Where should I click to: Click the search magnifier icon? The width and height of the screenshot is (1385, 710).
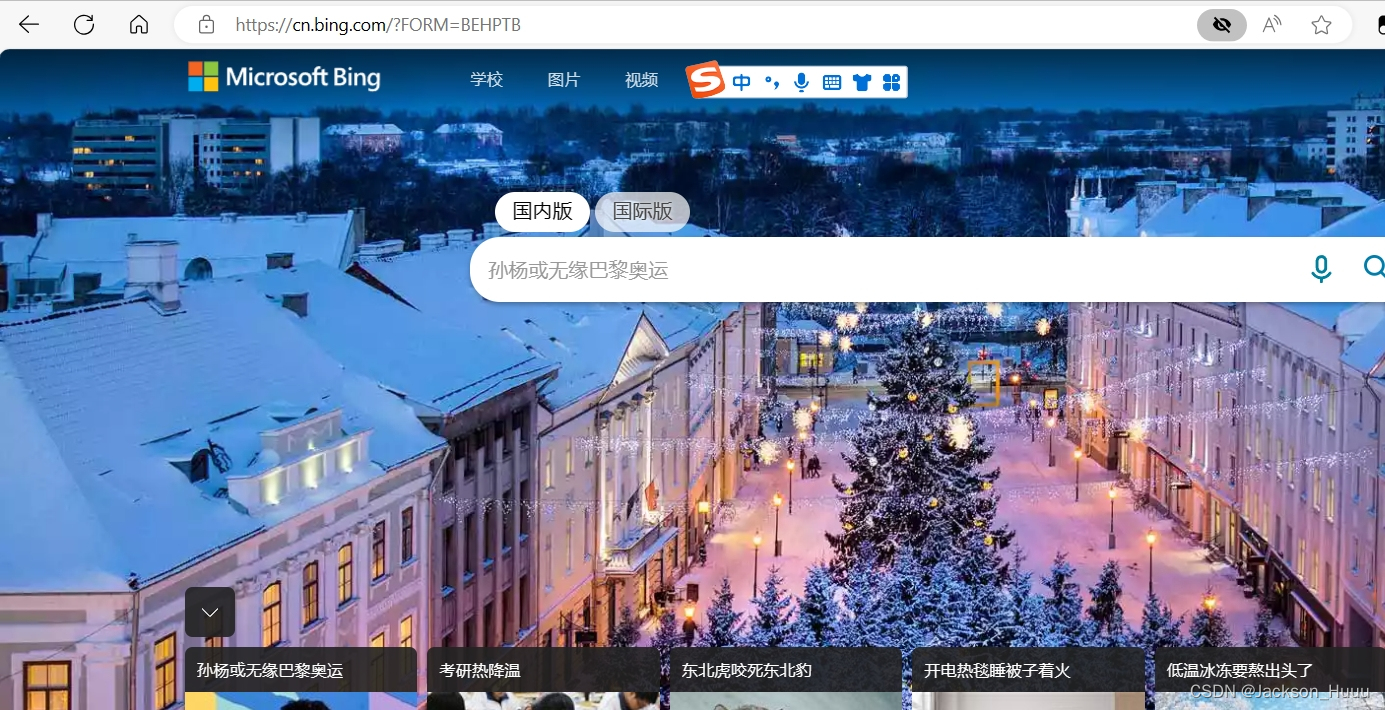coord(1374,268)
